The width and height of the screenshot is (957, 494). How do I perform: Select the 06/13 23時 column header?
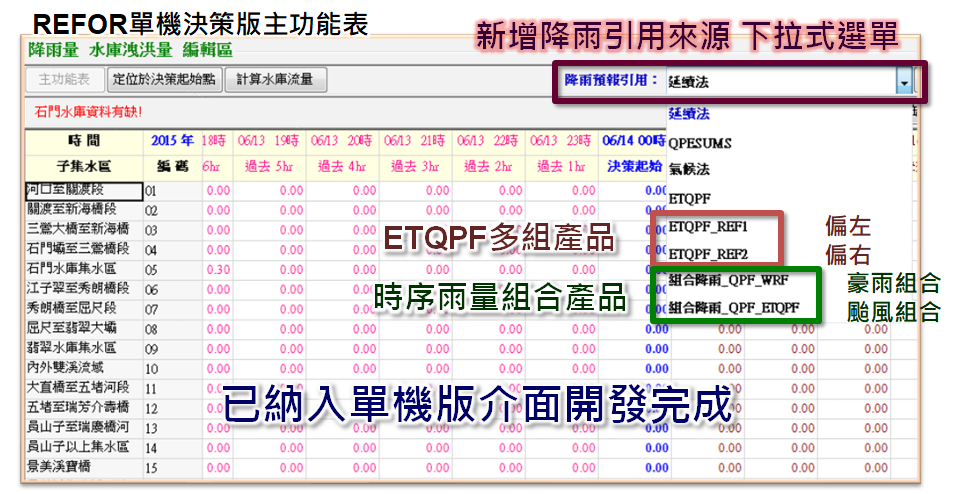click(x=562, y=141)
